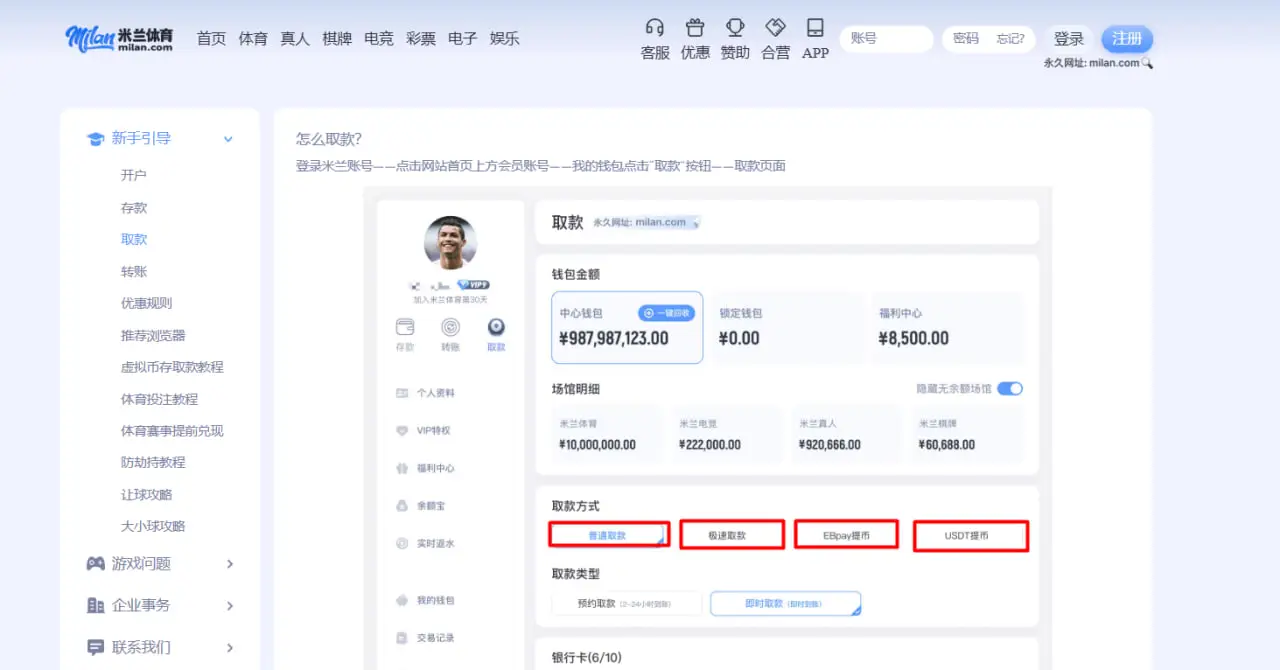1280x670 pixels.
Task: Select the 存款 deposit wallet icon
Action: (404, 330)
